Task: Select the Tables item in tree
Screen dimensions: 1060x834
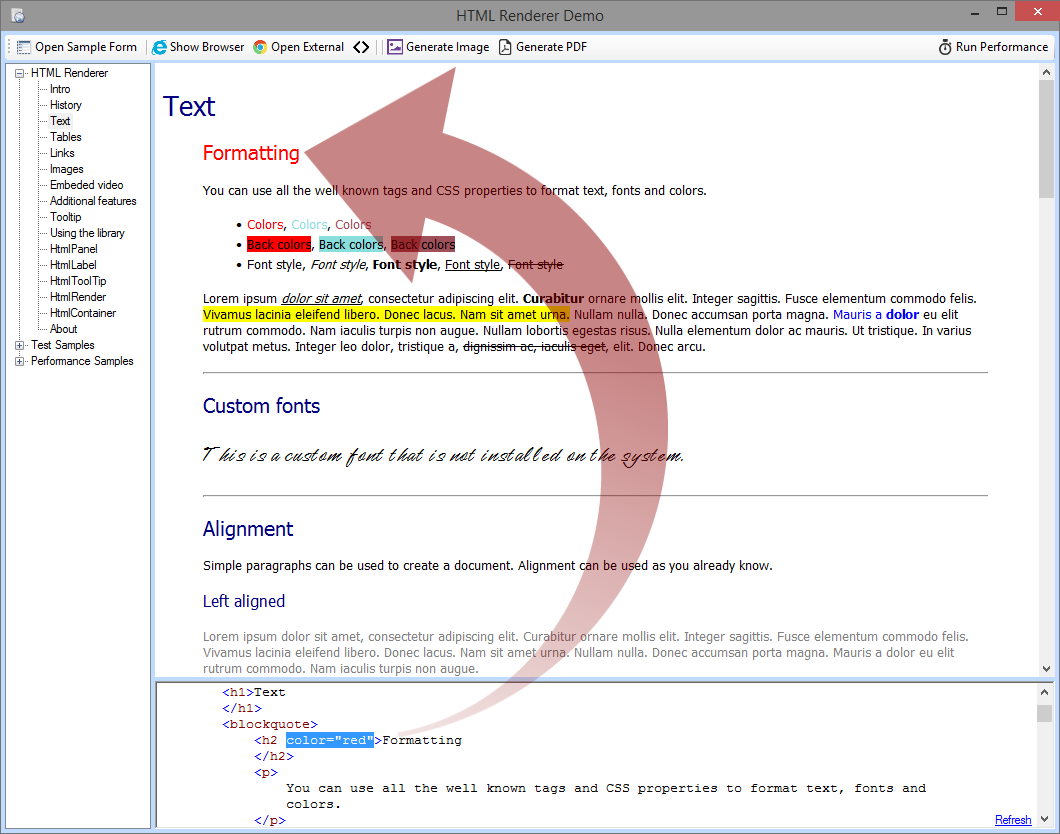Action: tap(66, 137)
